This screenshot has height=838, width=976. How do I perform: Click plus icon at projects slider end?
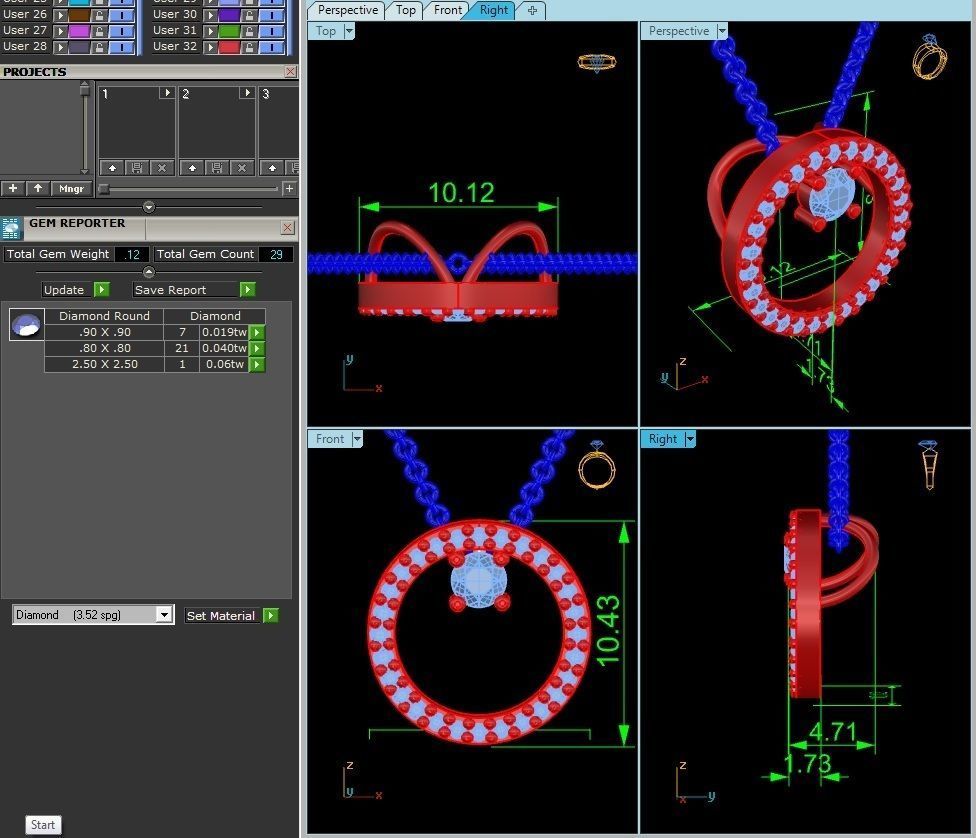tap(289, 188)
